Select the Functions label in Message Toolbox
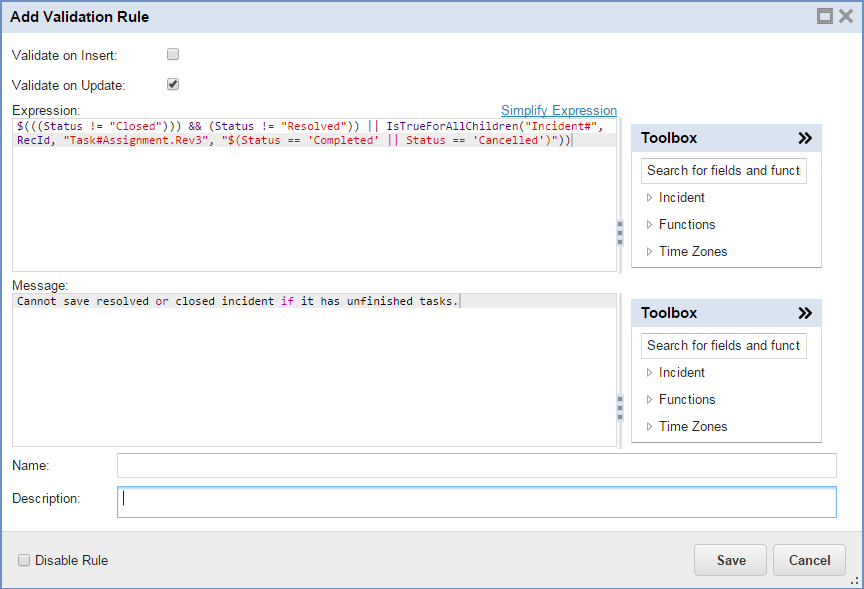Image resolution: width=864 pixels, height=589 pixels. click(x=687, y=399)
